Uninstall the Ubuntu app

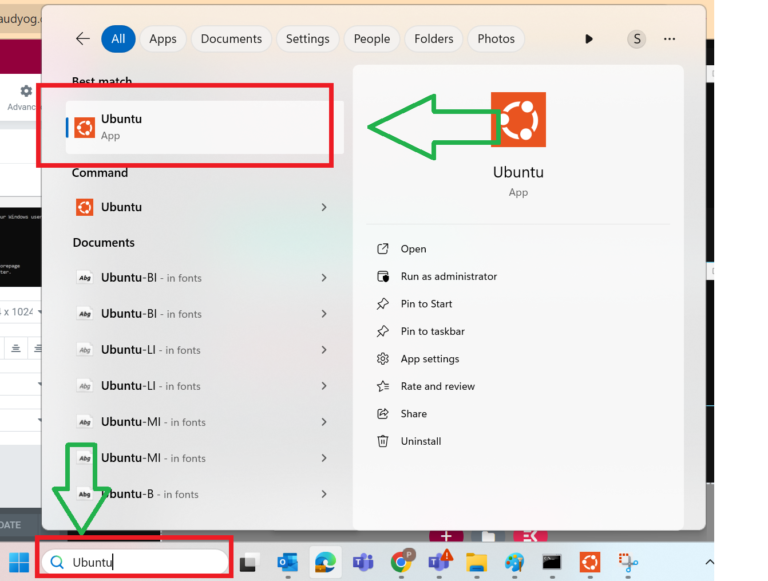click(420, 441)
